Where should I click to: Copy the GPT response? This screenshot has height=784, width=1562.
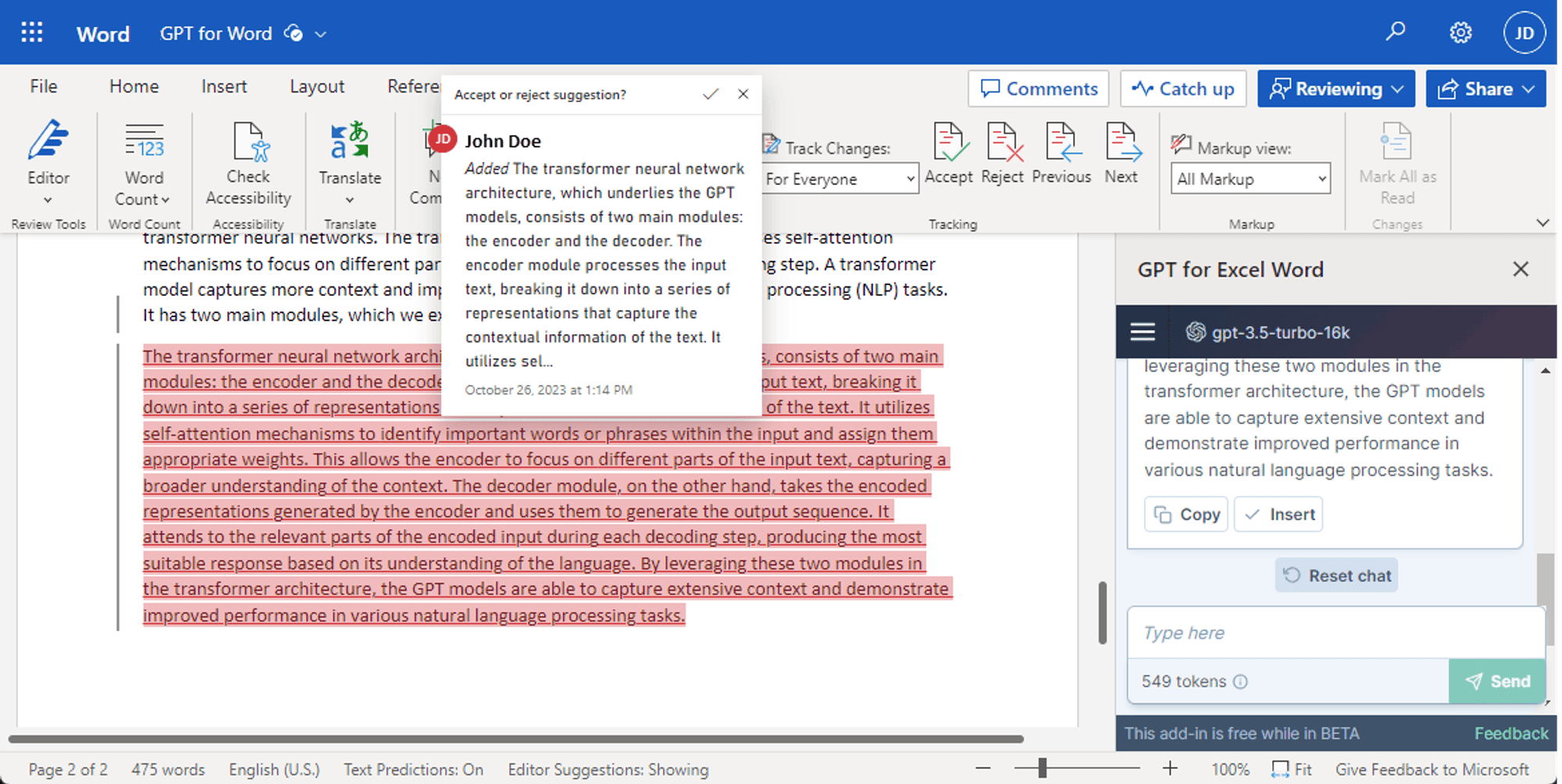(x=1186, y=514)
